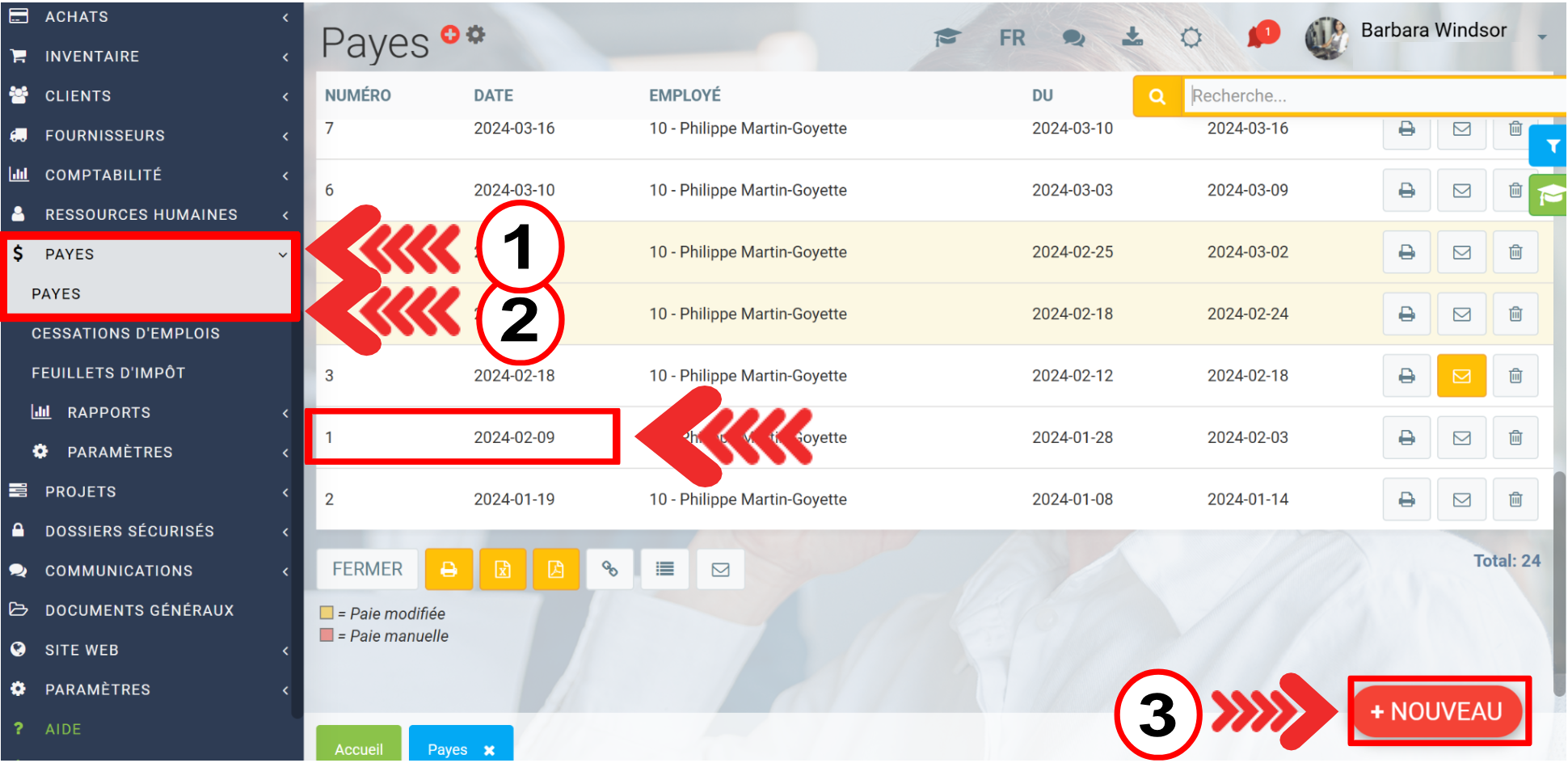Open the blue filter funnel side tab
This screenshot has width=1568, height=763.
click(x=1551, y=146)
